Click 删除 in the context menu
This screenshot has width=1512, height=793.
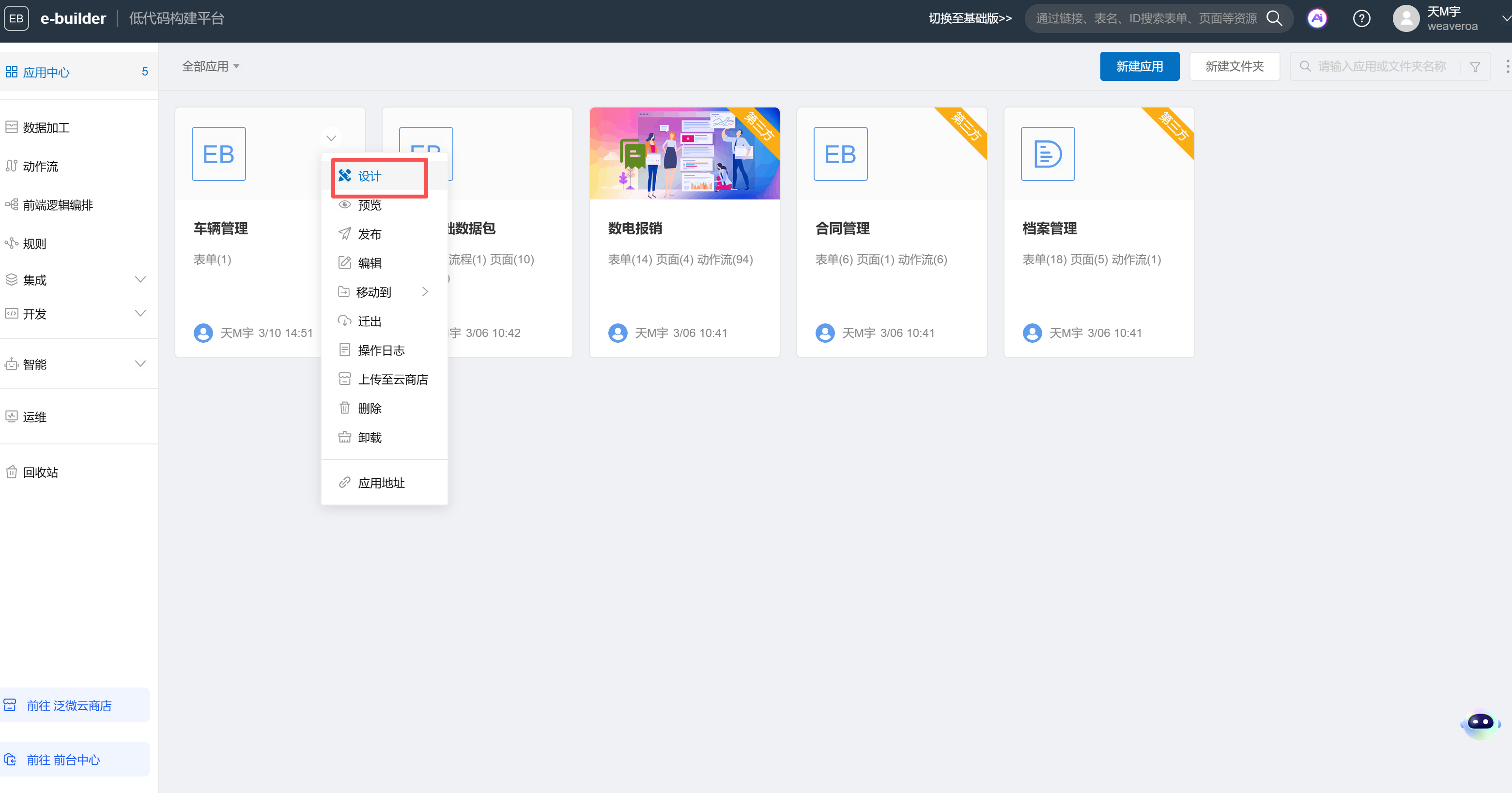[370, 408]
